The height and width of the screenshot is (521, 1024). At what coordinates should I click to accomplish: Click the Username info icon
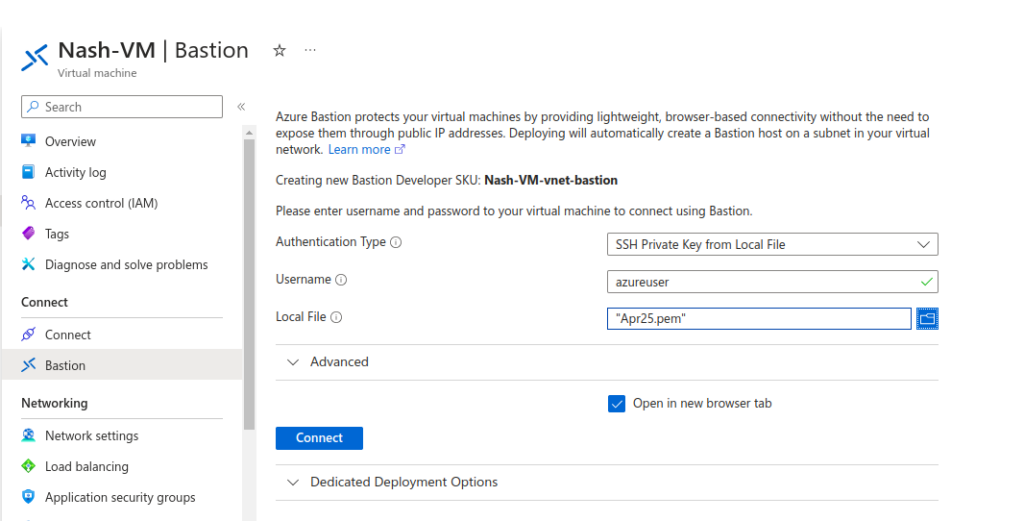coord(342,281)
